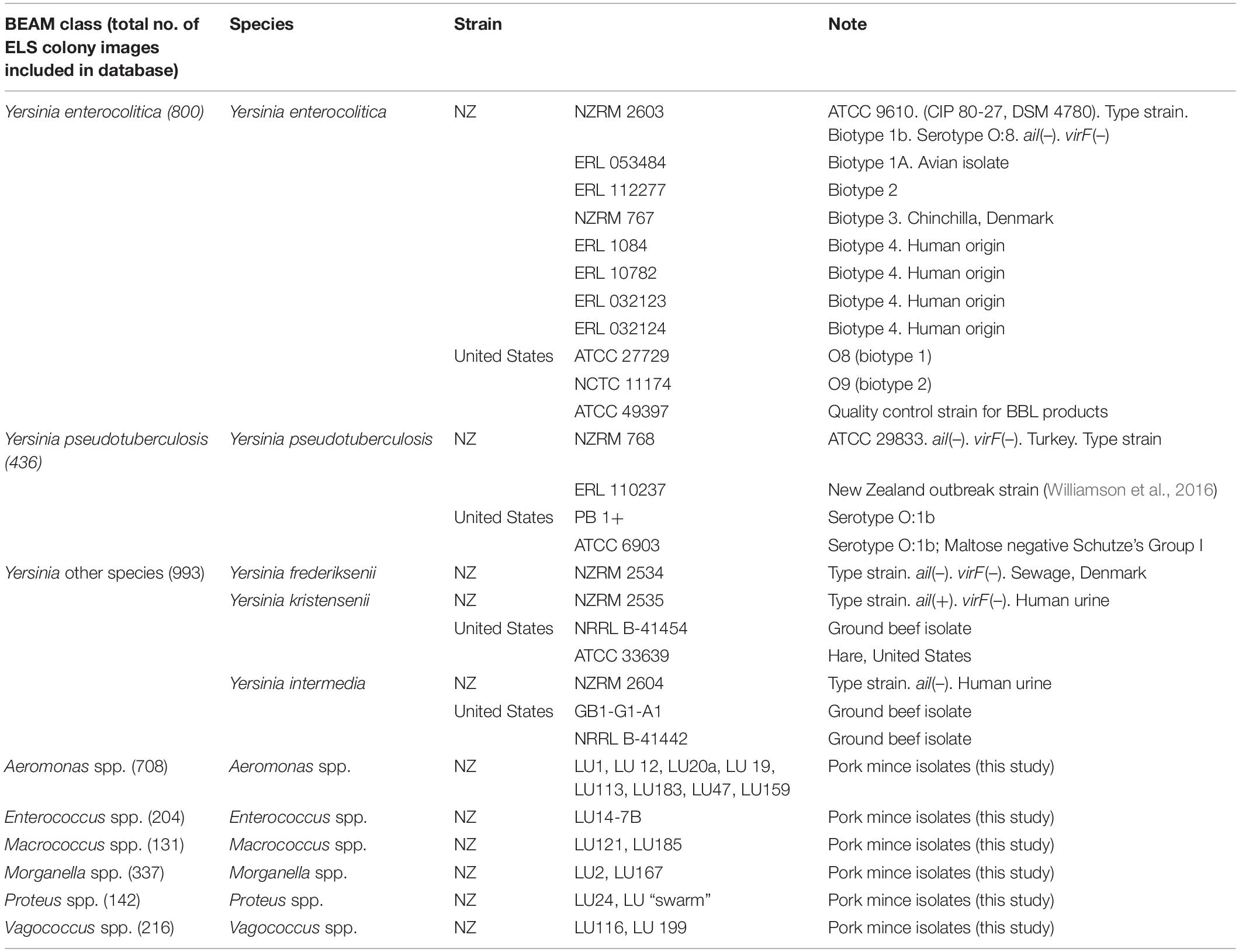Select strains LU2, LU167 cell

tap(618, 873)
